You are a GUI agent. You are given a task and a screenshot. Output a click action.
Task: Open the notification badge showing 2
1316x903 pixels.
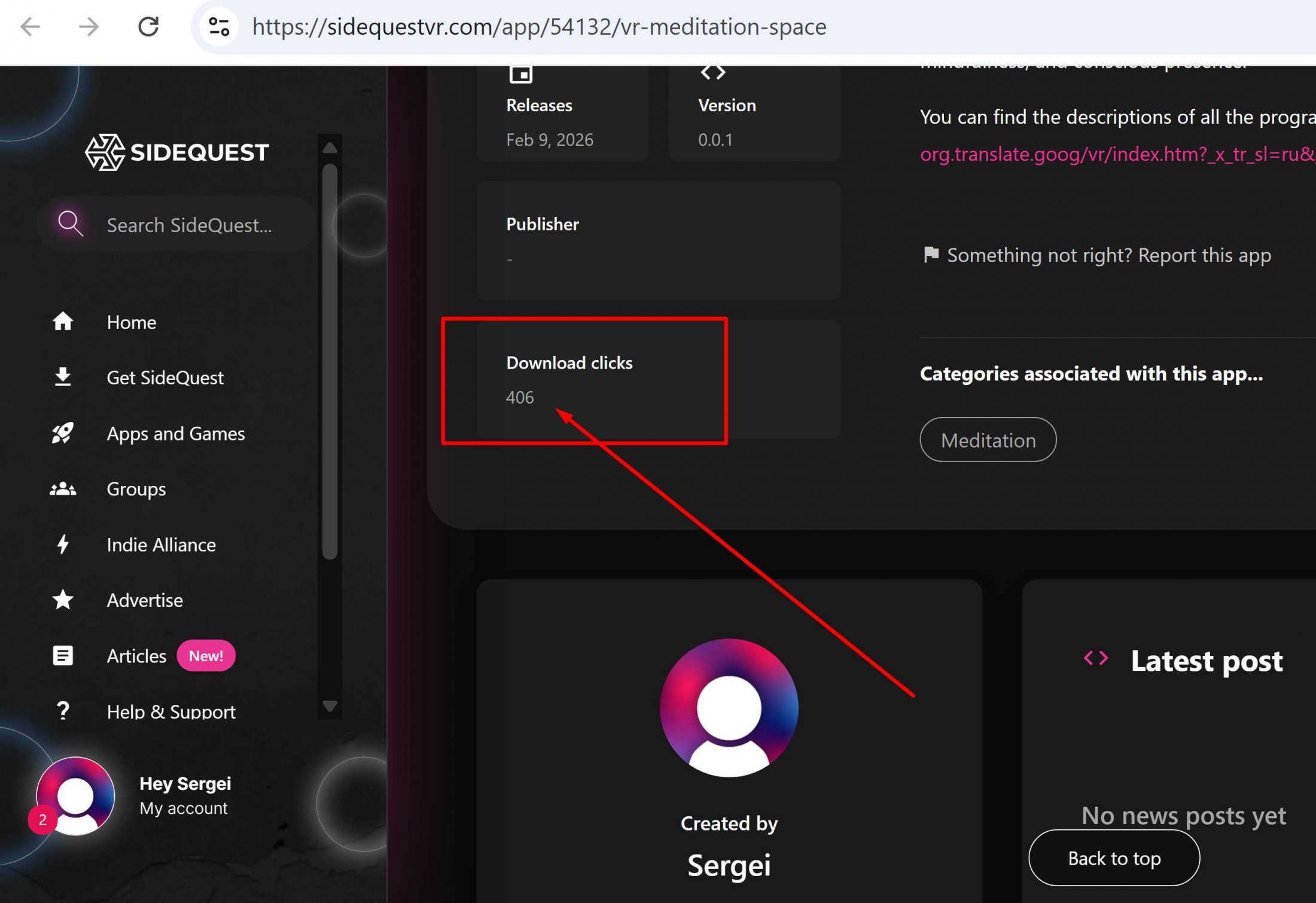(42, 819)
